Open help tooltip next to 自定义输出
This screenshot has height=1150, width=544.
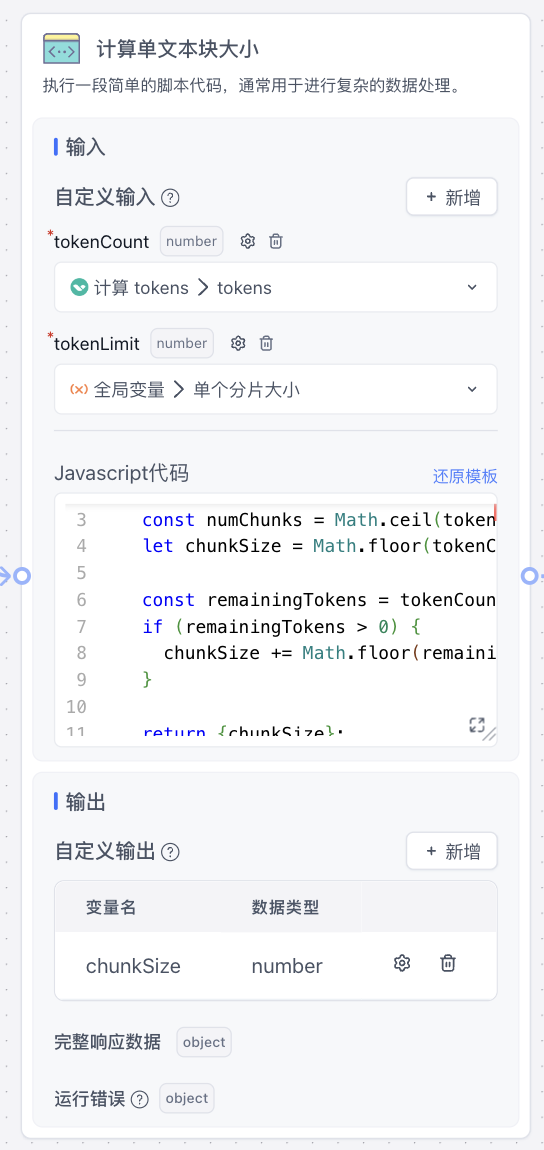tap(171, 852)
